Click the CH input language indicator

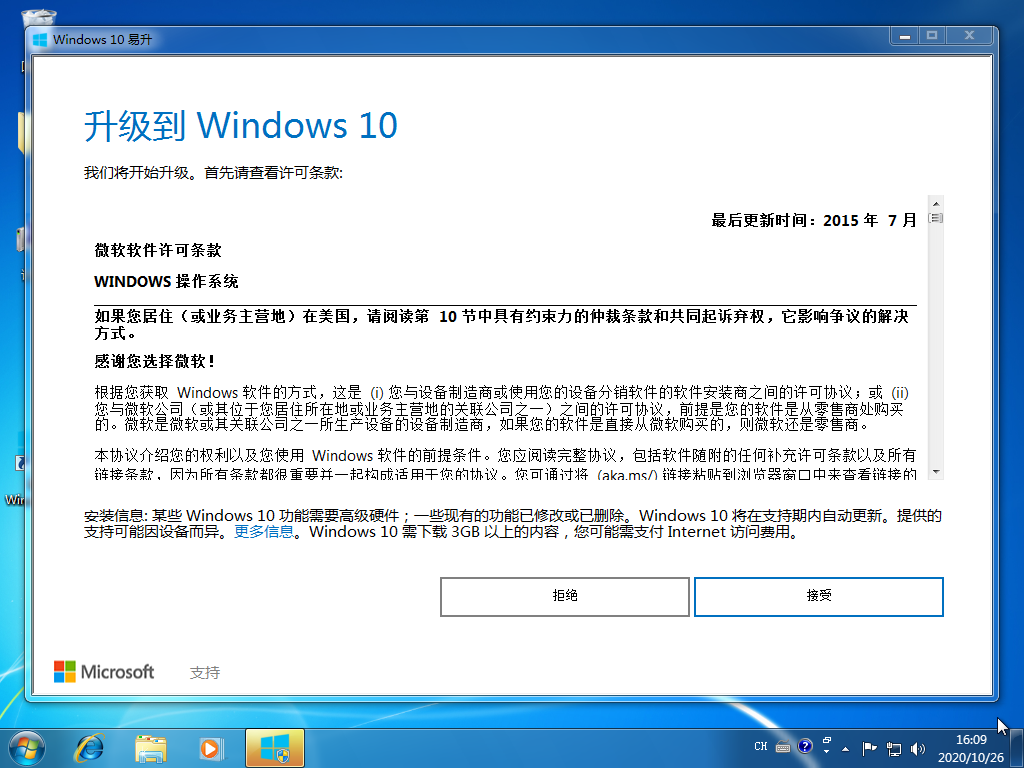[x=760, y=747]
